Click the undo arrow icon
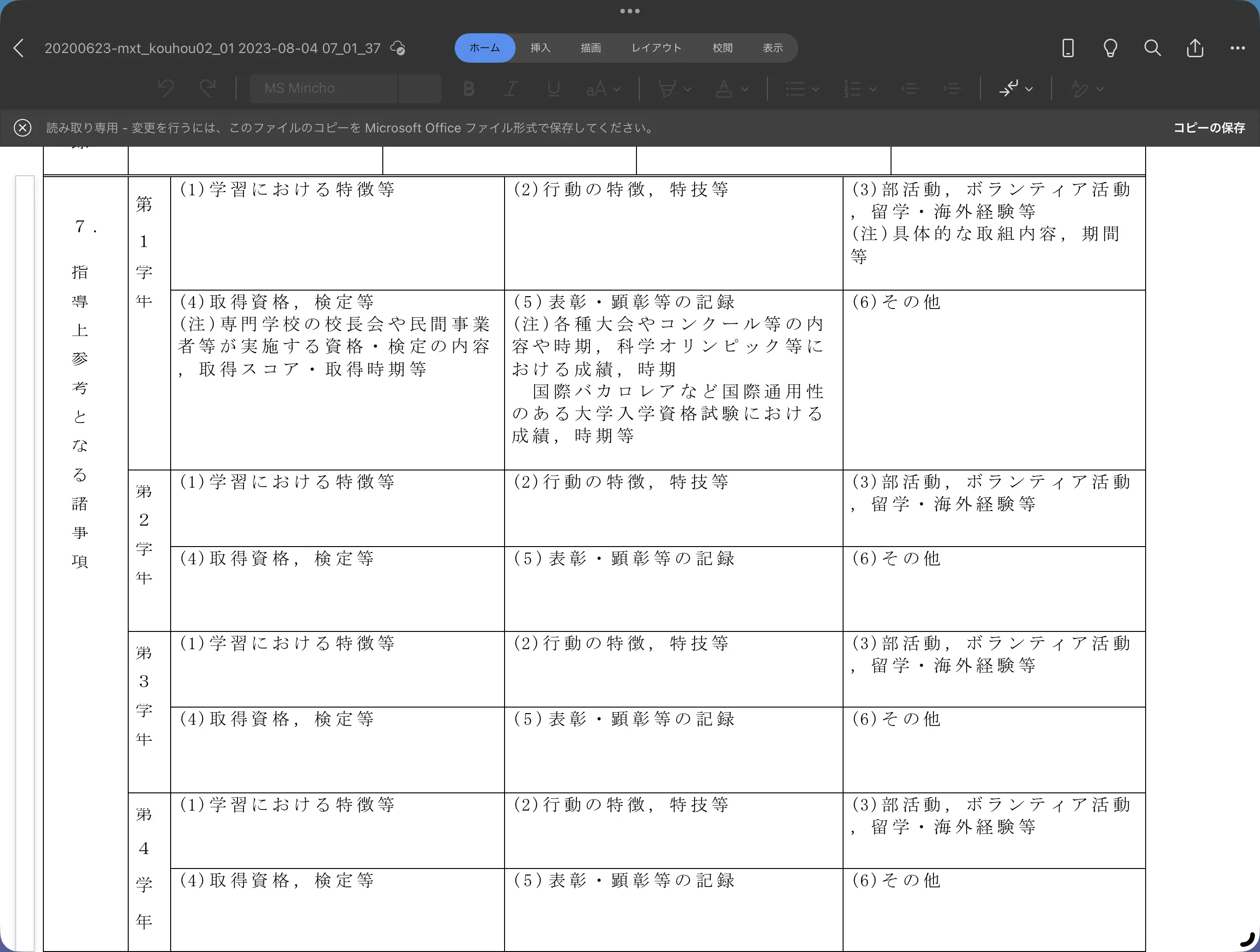This screenshot has height=952, width=1260. tap(166, 88)
